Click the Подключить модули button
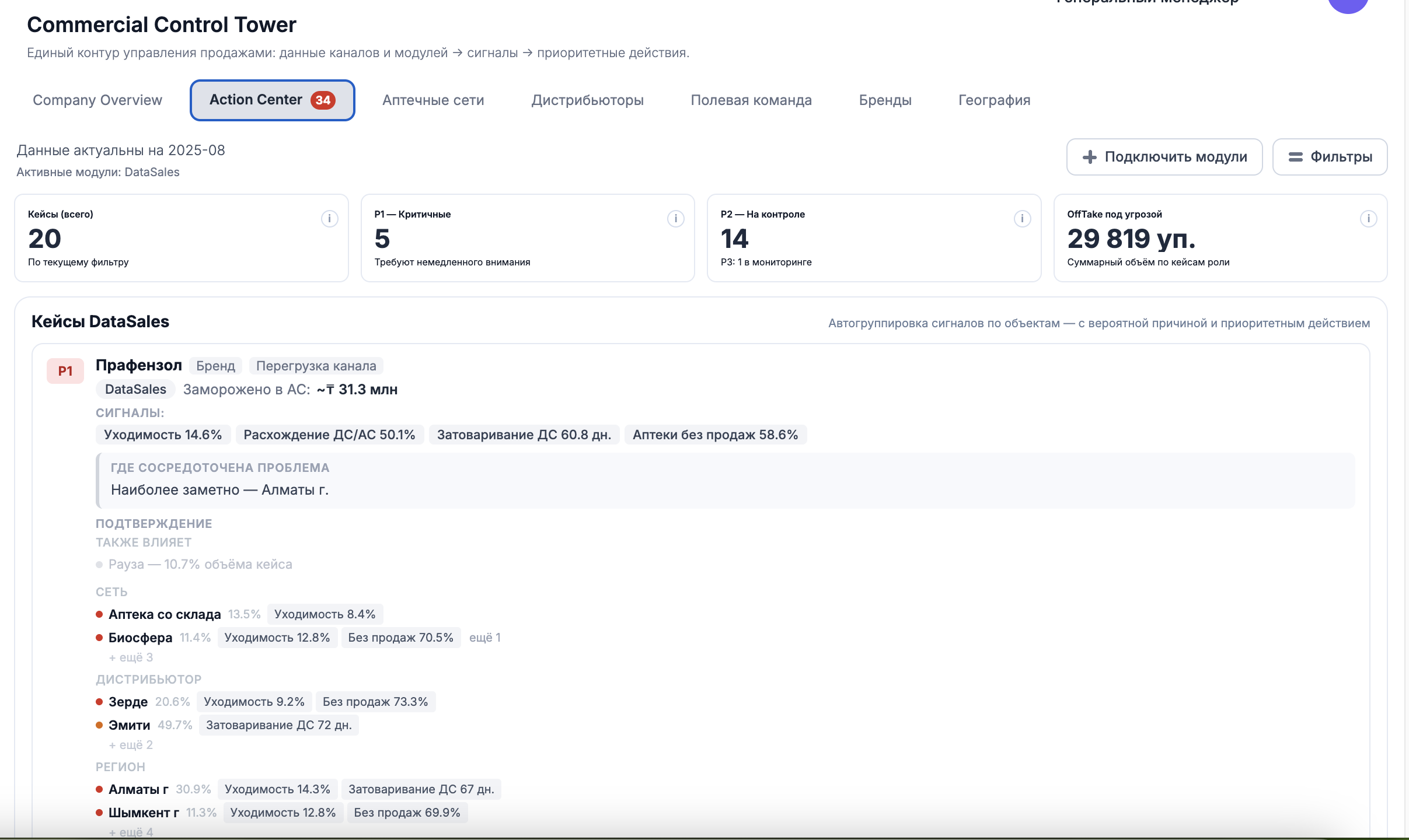 click(1164, 156)
